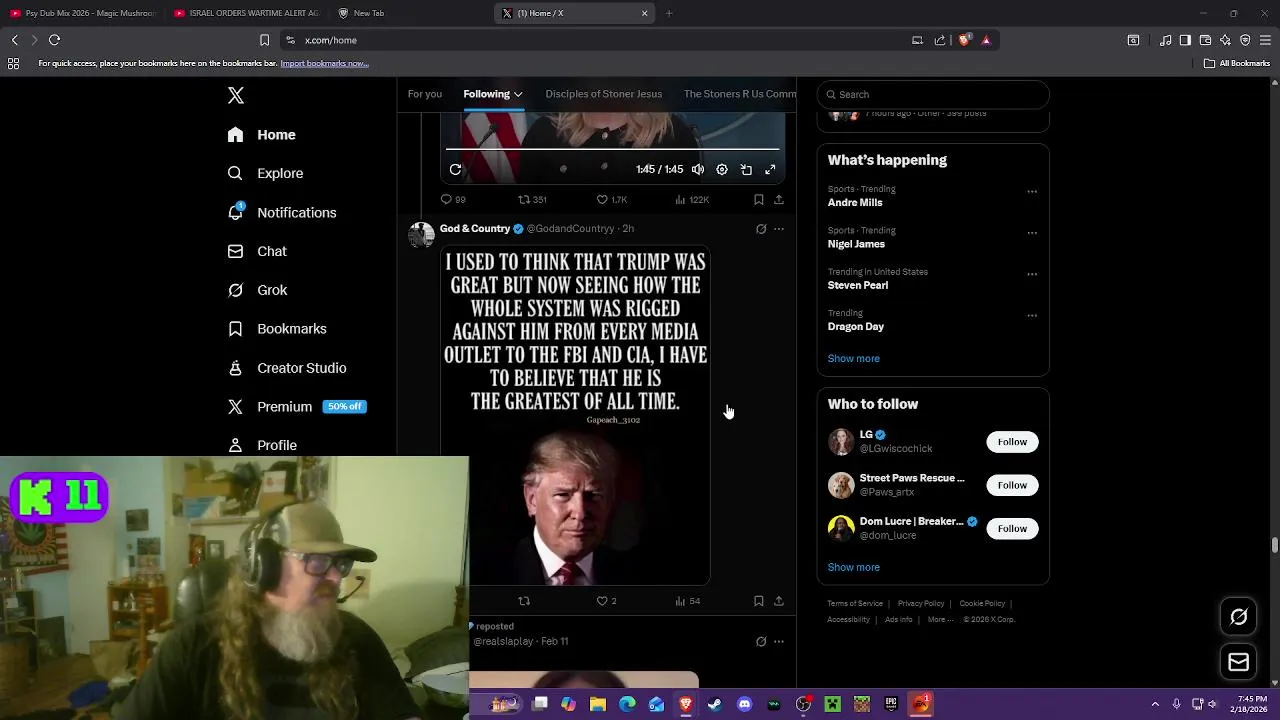This screenshot has width=1280, height=720.
Task: Open Creator Studio in the sidebar
Action: coord(287,368)
